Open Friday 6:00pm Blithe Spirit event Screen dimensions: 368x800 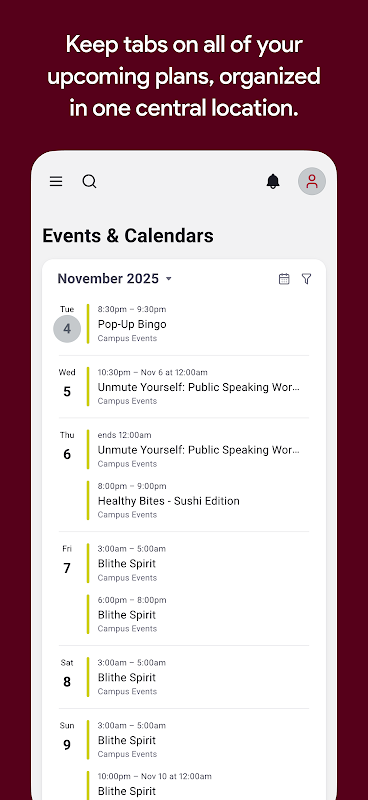(x=198, y=614)
